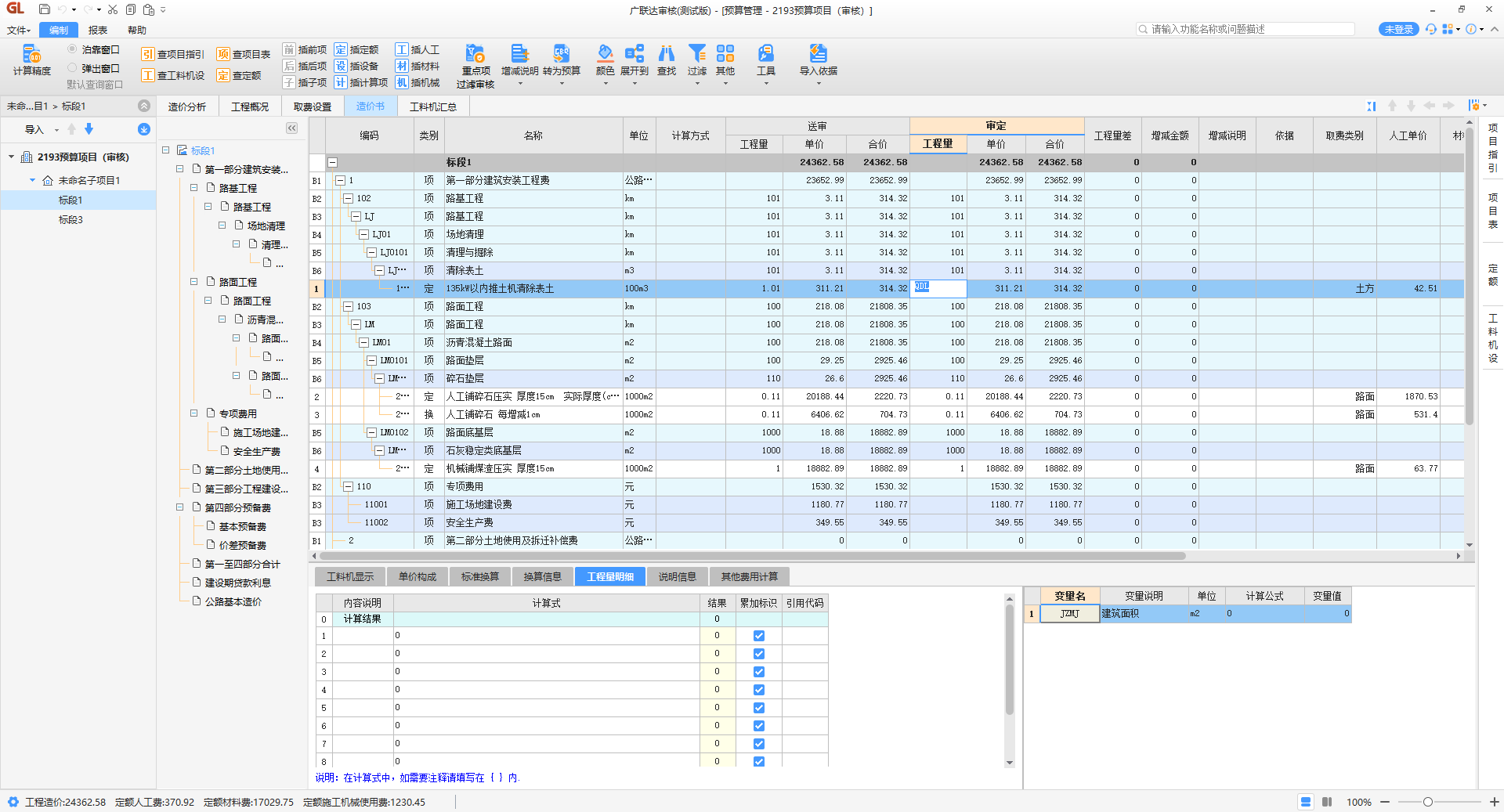
Task: Click 插子项 insert child button
Action: pyautogui.click(x=305, y=82)
